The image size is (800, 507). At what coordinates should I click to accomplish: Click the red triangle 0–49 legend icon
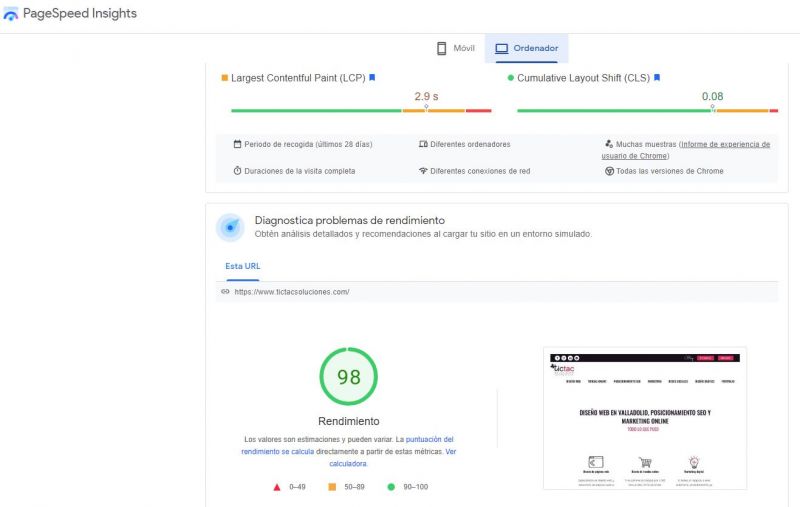click(277, 487)
